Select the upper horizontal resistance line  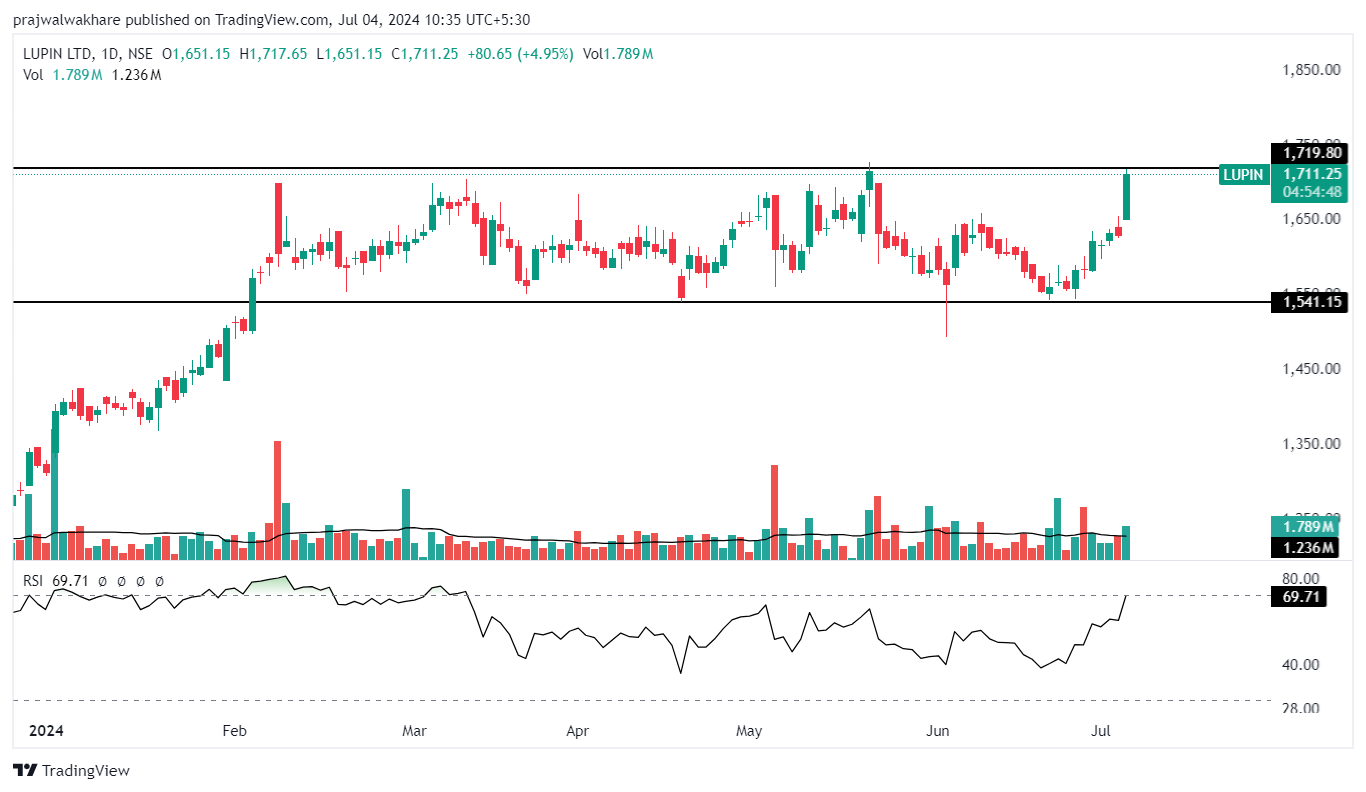600,168
